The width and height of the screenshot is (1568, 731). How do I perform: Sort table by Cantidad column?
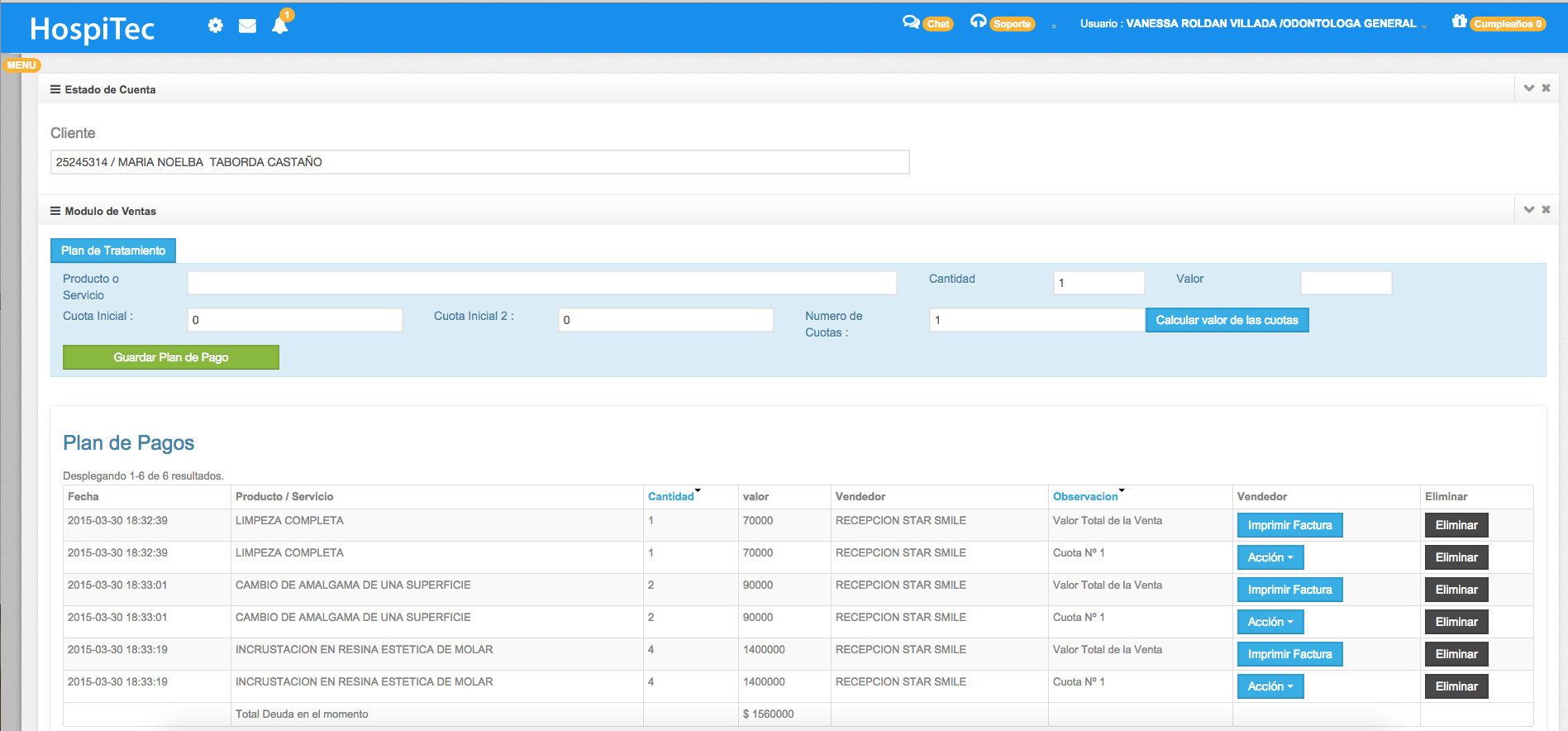pos(670,497)
